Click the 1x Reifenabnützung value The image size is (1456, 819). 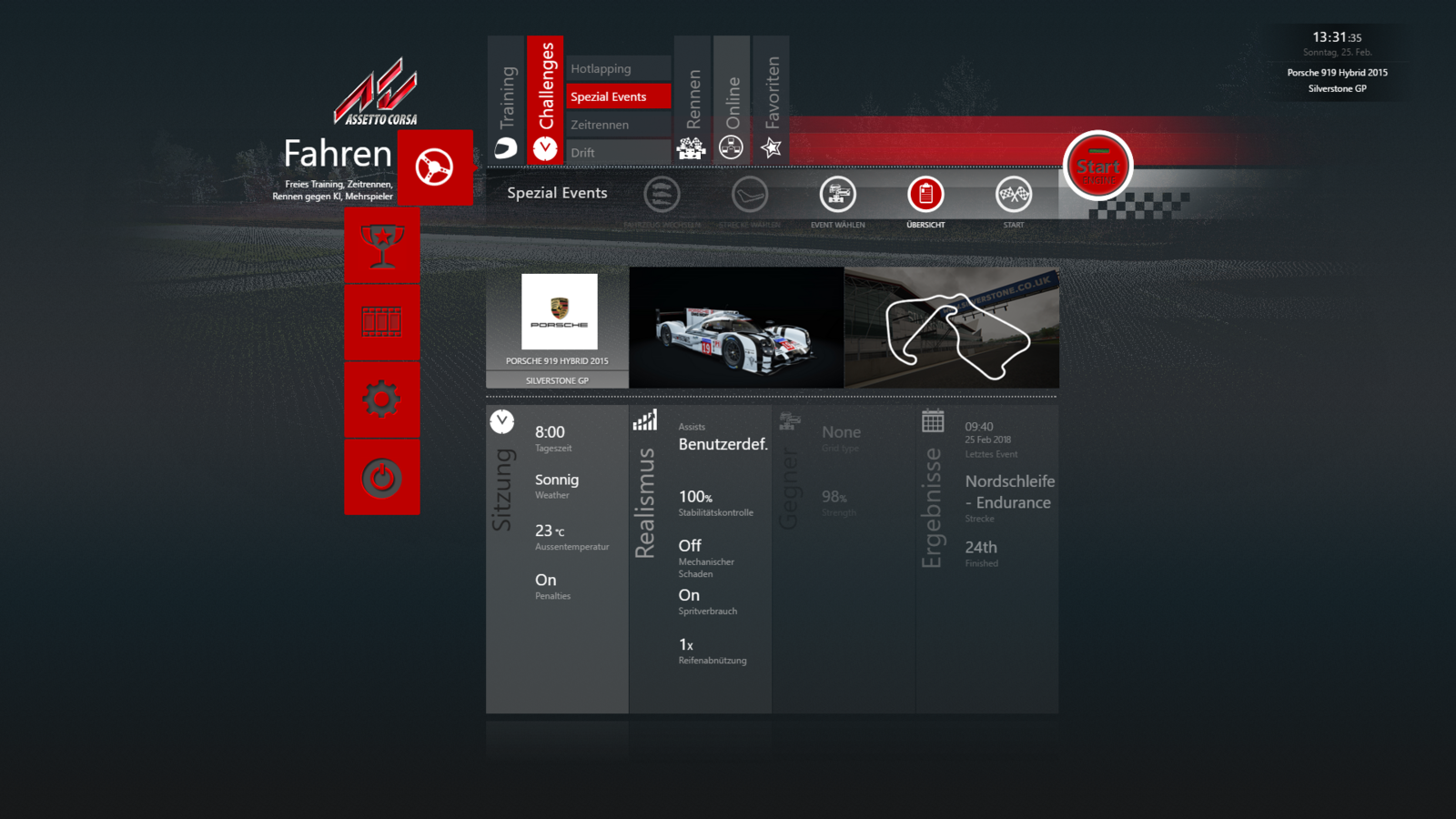pos(686,645)
